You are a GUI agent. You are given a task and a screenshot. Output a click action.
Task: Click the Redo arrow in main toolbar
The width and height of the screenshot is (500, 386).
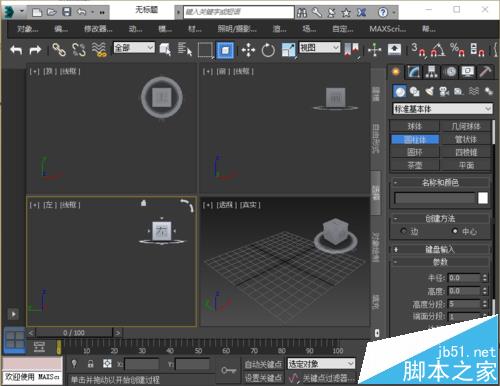point(35,50)
